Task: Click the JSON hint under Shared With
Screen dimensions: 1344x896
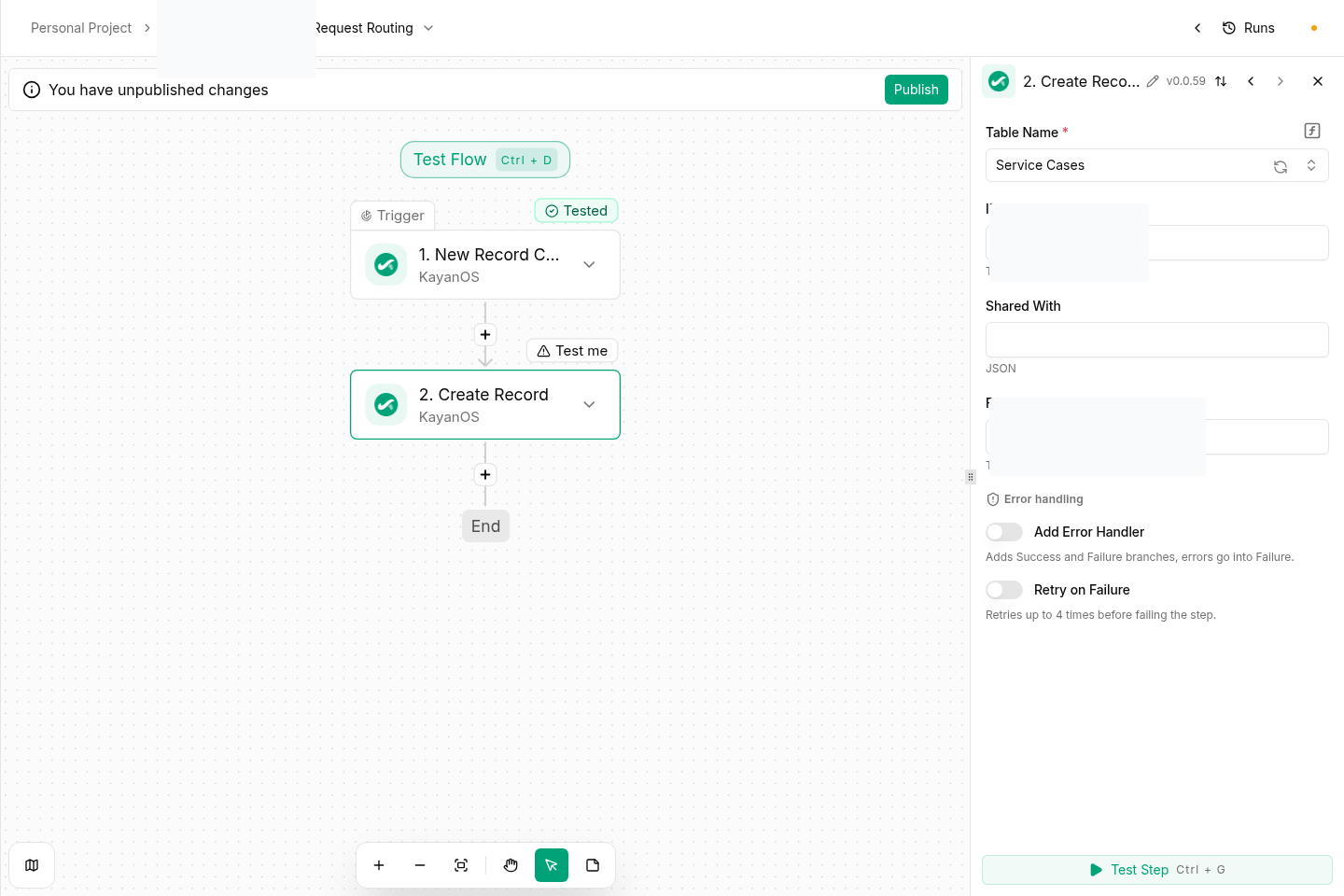Action: [1001, 369]
